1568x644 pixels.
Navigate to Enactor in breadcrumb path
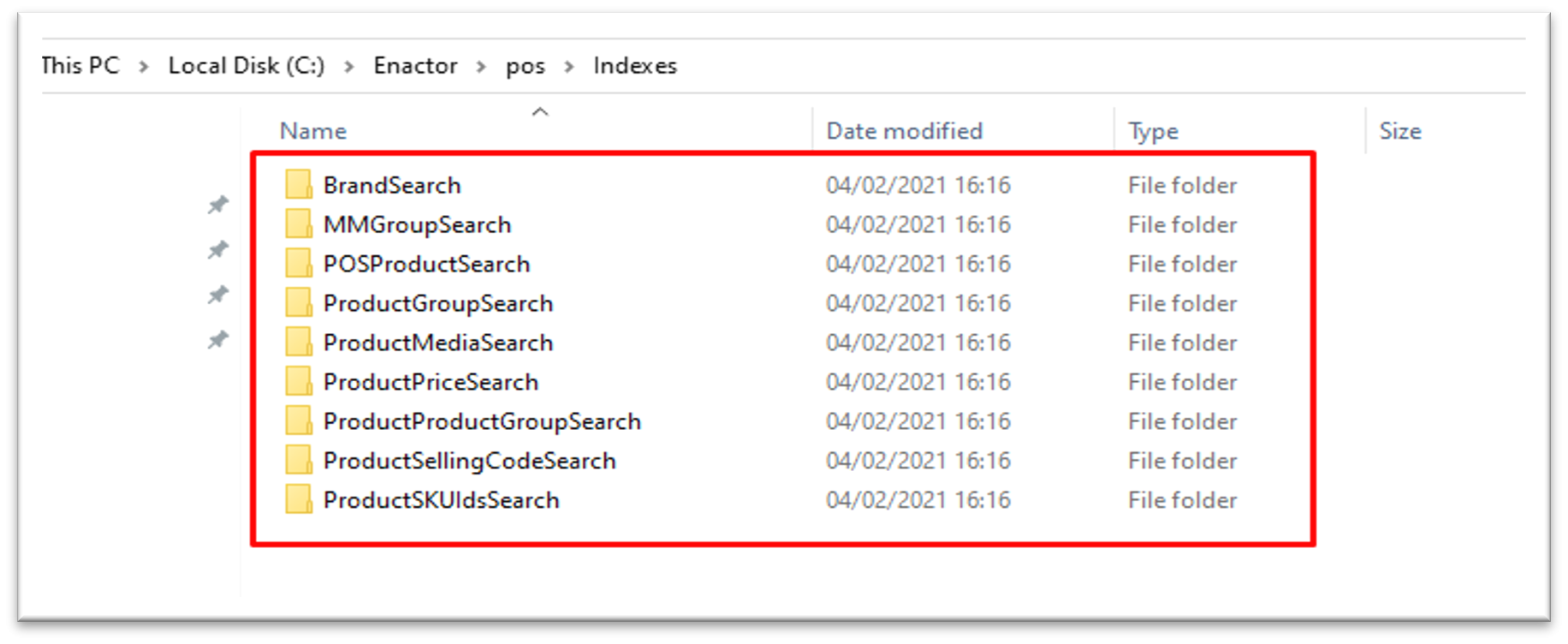415,66
